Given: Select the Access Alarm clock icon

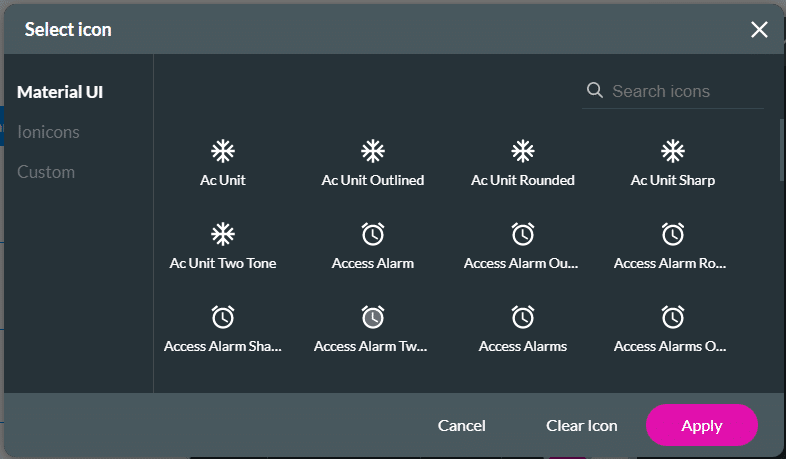Looking at the screenshot, I should point(373,235).
